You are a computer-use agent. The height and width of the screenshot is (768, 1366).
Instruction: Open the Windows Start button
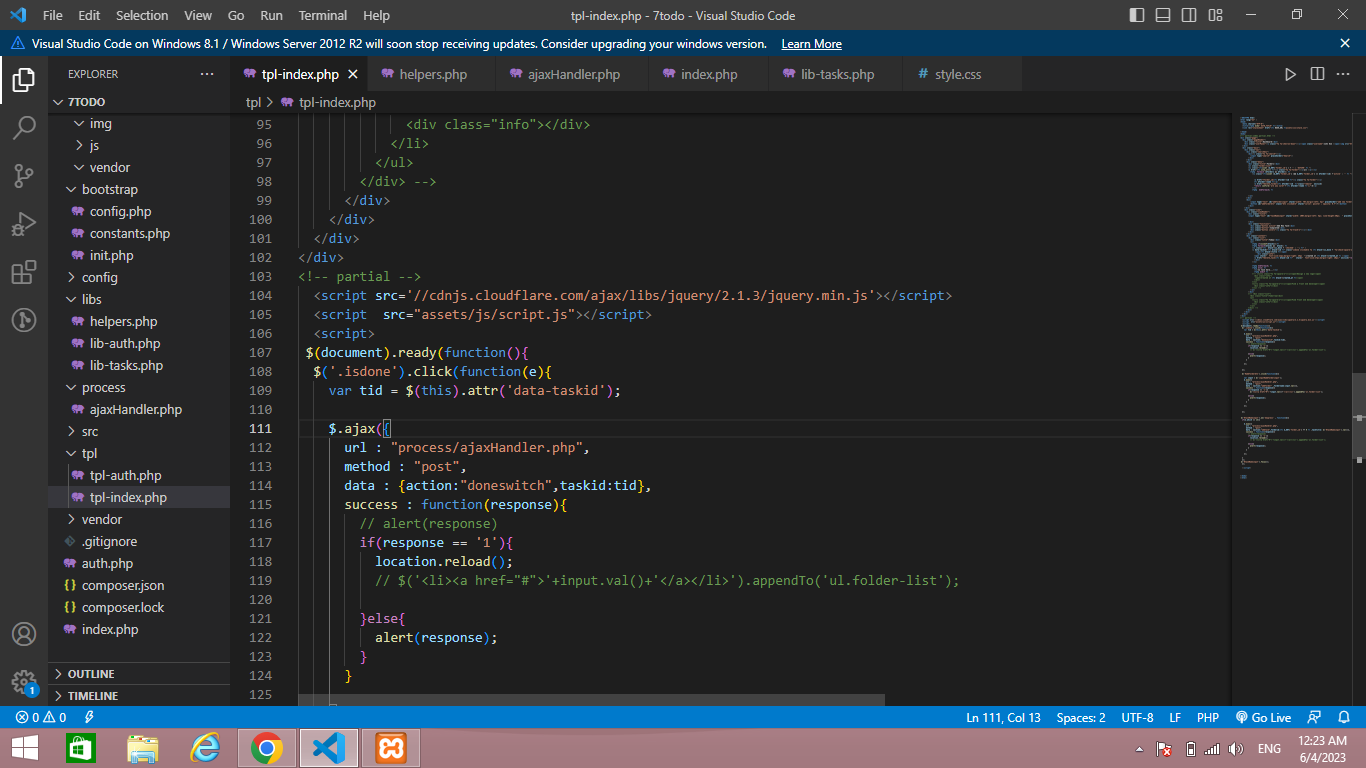click(x=25, y=748)
